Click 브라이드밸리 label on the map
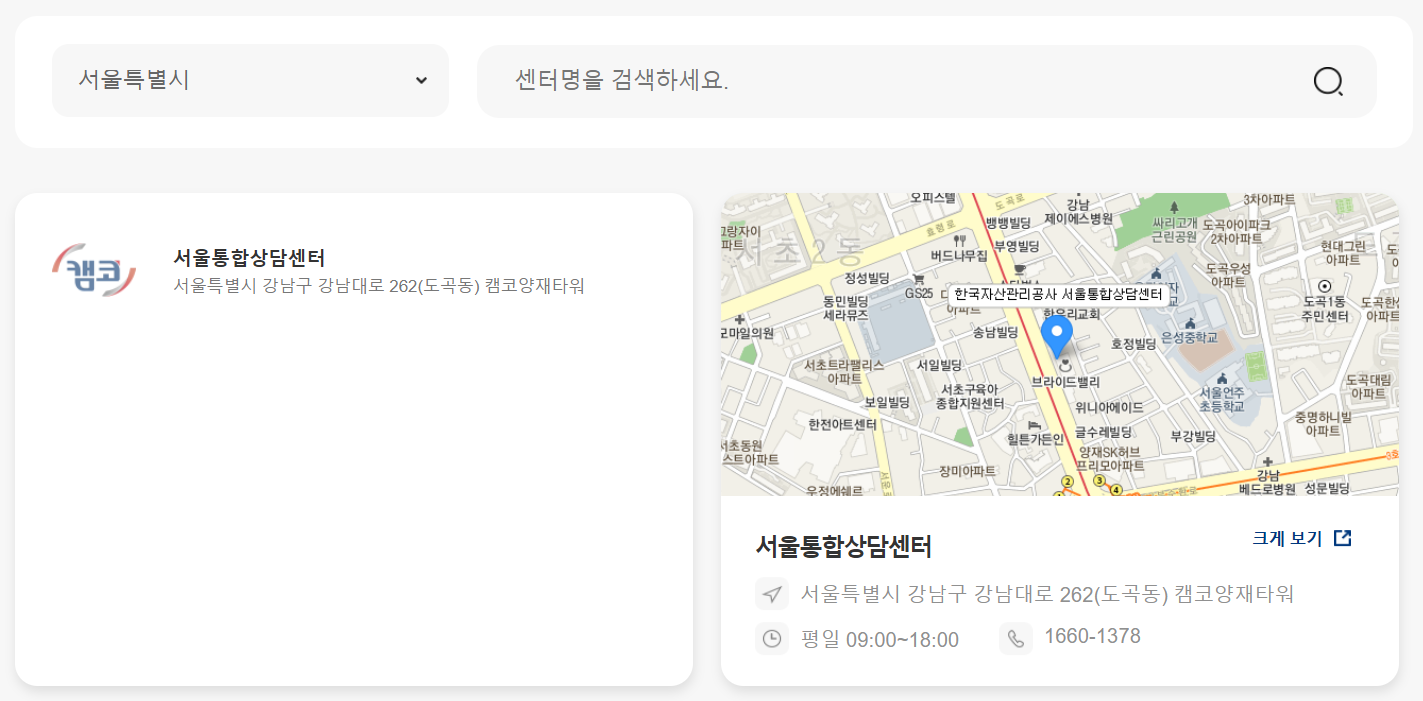This screenshot has width=1423, height=701. coord(1065,381)
